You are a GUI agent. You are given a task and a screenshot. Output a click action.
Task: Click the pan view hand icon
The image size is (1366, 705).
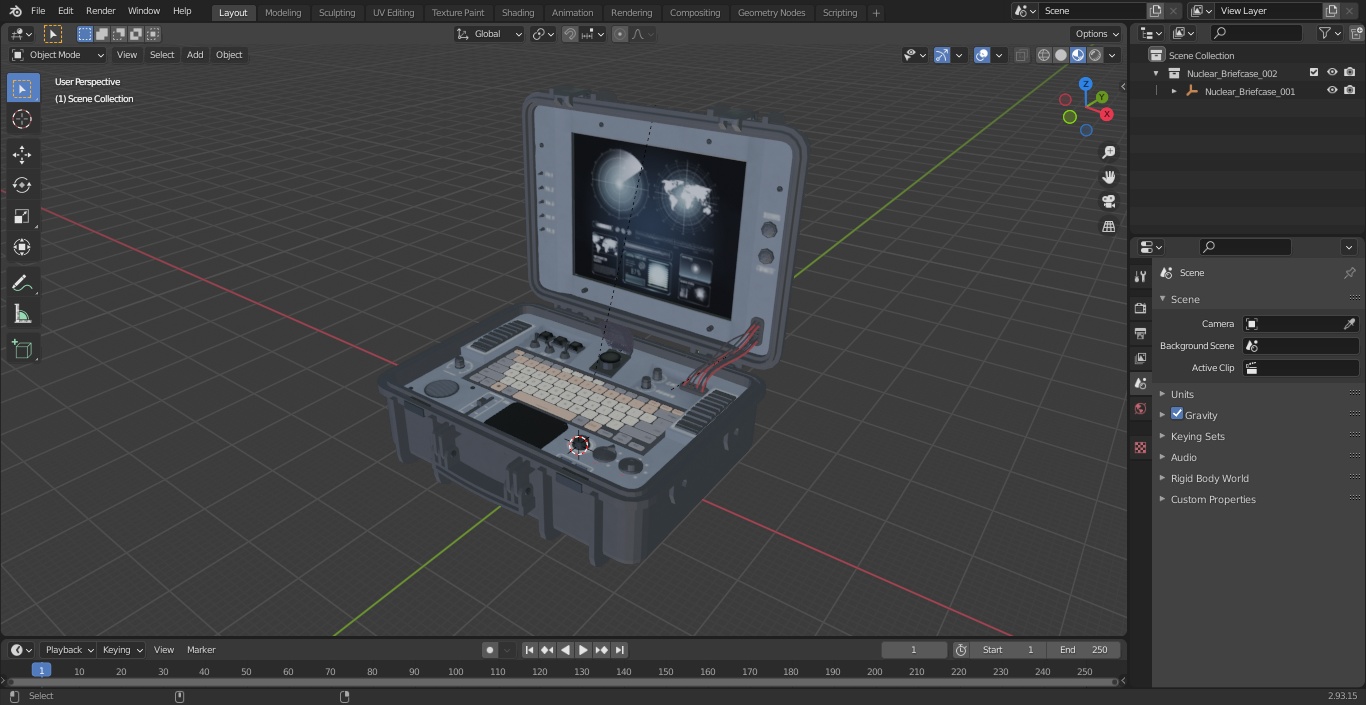click(x=1108, y=177)
